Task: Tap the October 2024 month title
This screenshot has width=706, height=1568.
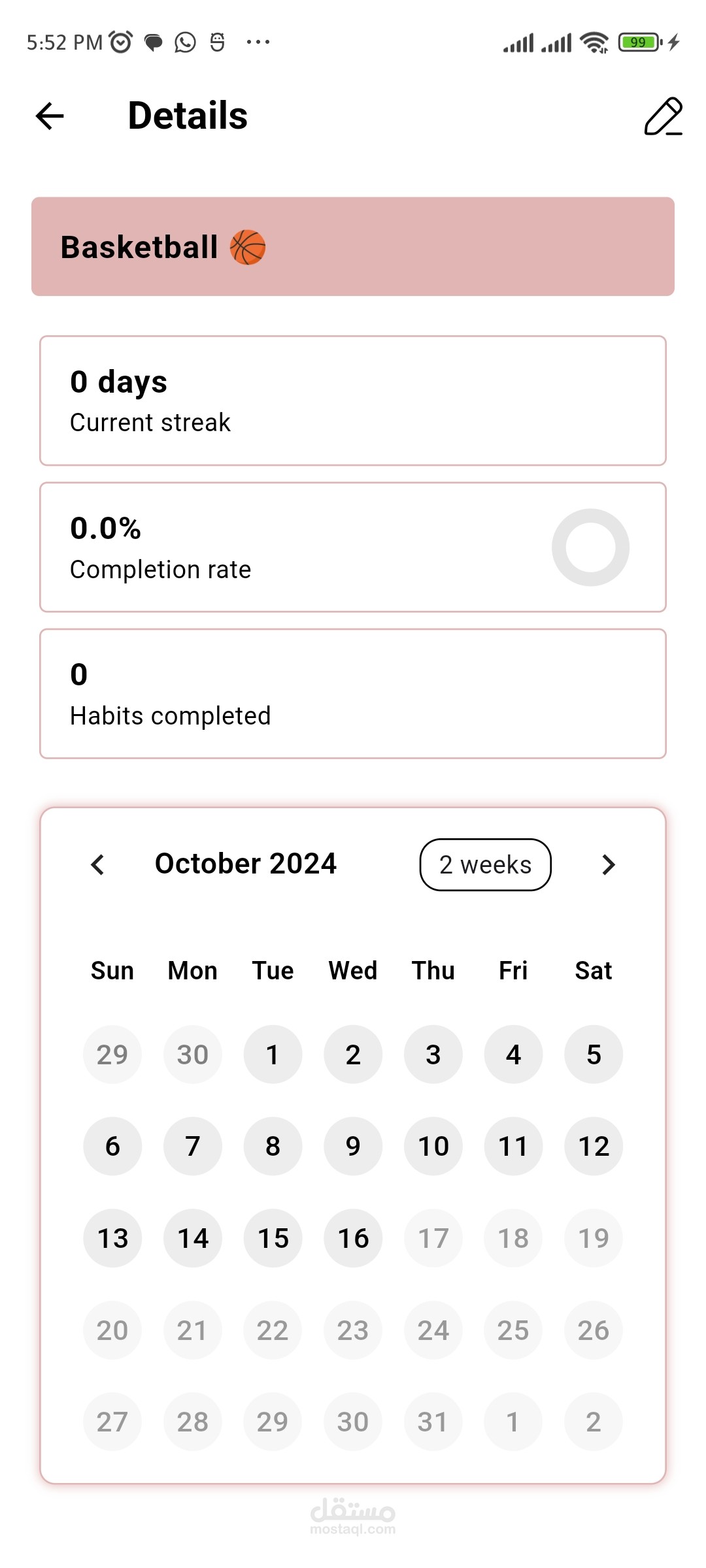Action: tap(246, 864)
